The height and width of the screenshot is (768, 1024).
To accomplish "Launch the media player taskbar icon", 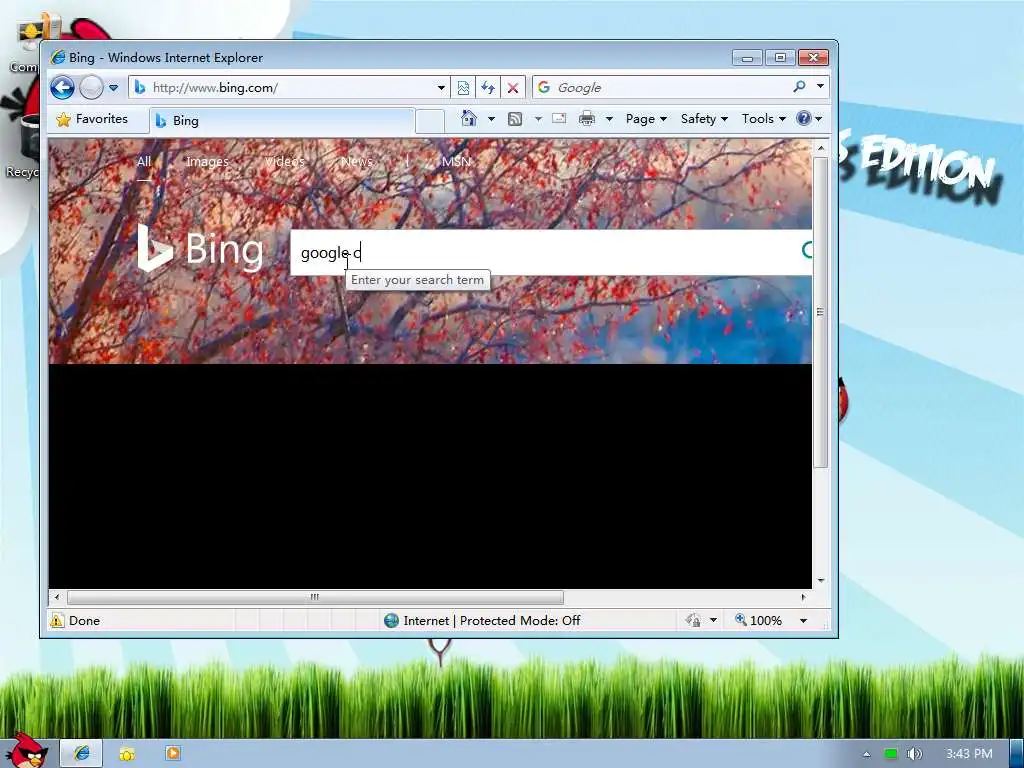I will pyautogui.click(x=172, y=753).
